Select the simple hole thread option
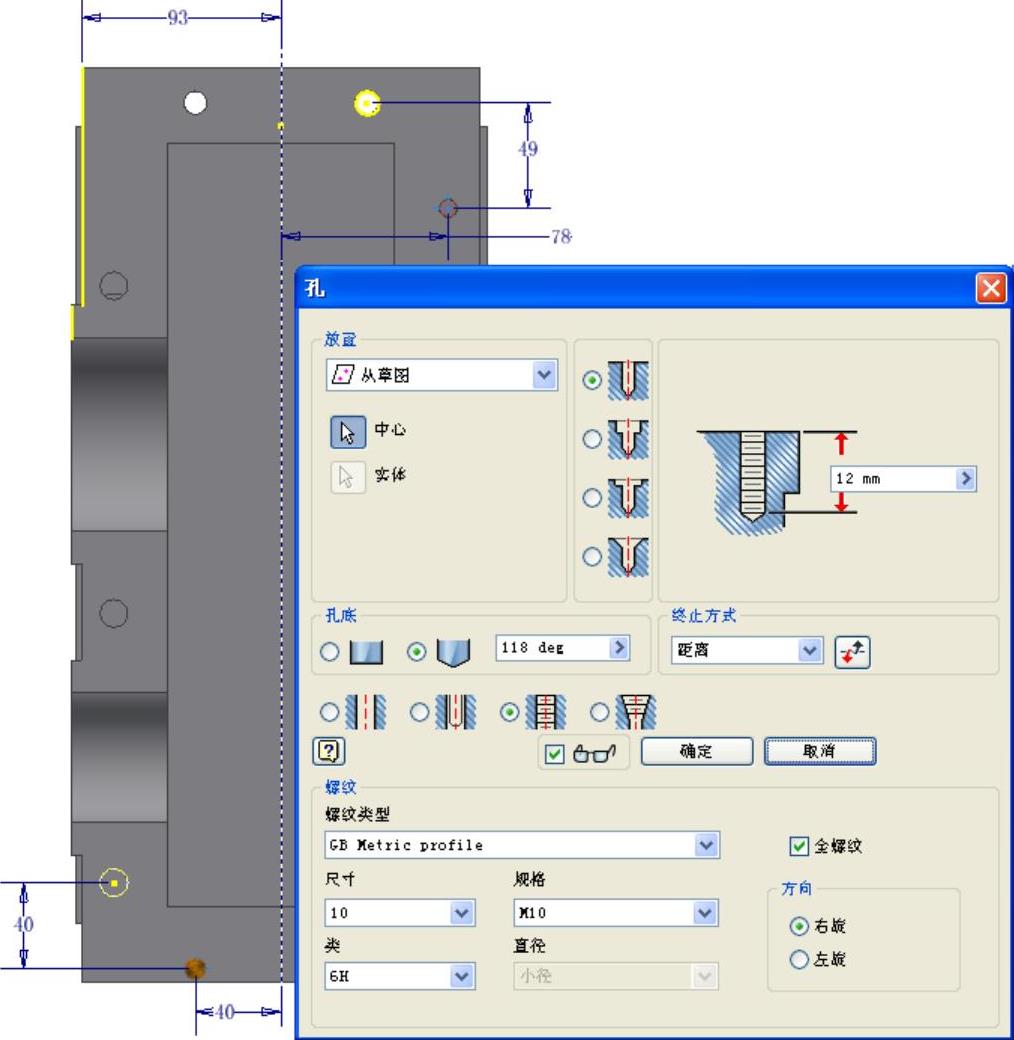 [x=330, y=712]
